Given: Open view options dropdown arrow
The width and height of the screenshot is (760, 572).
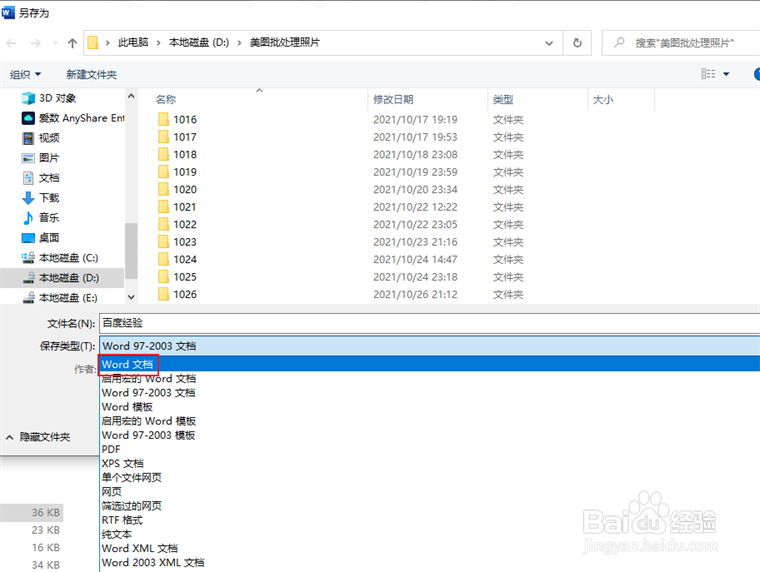Looking at the screenshot, I should 726,74.
